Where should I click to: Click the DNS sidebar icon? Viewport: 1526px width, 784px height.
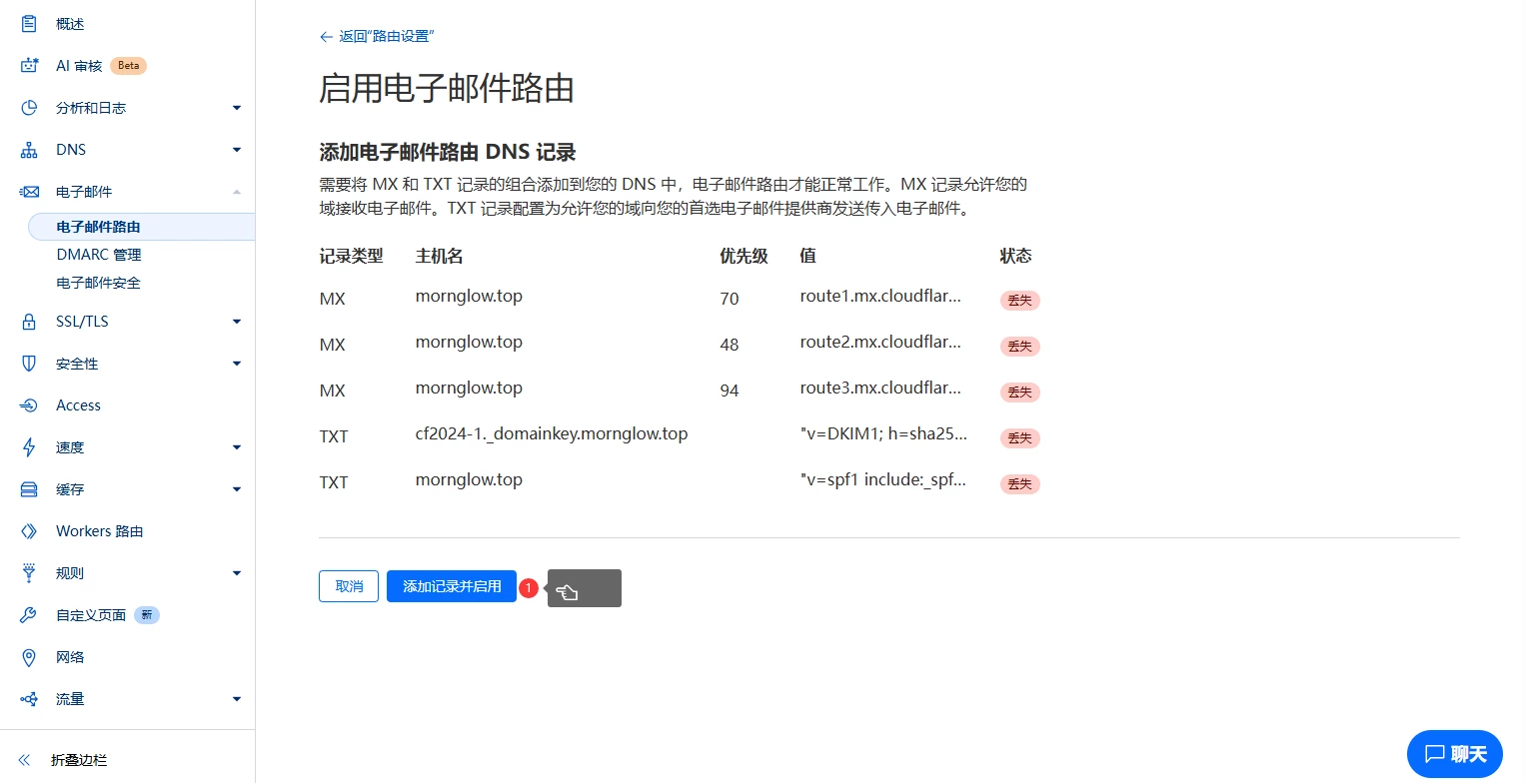pyautogui.click(x=28, y=149)
